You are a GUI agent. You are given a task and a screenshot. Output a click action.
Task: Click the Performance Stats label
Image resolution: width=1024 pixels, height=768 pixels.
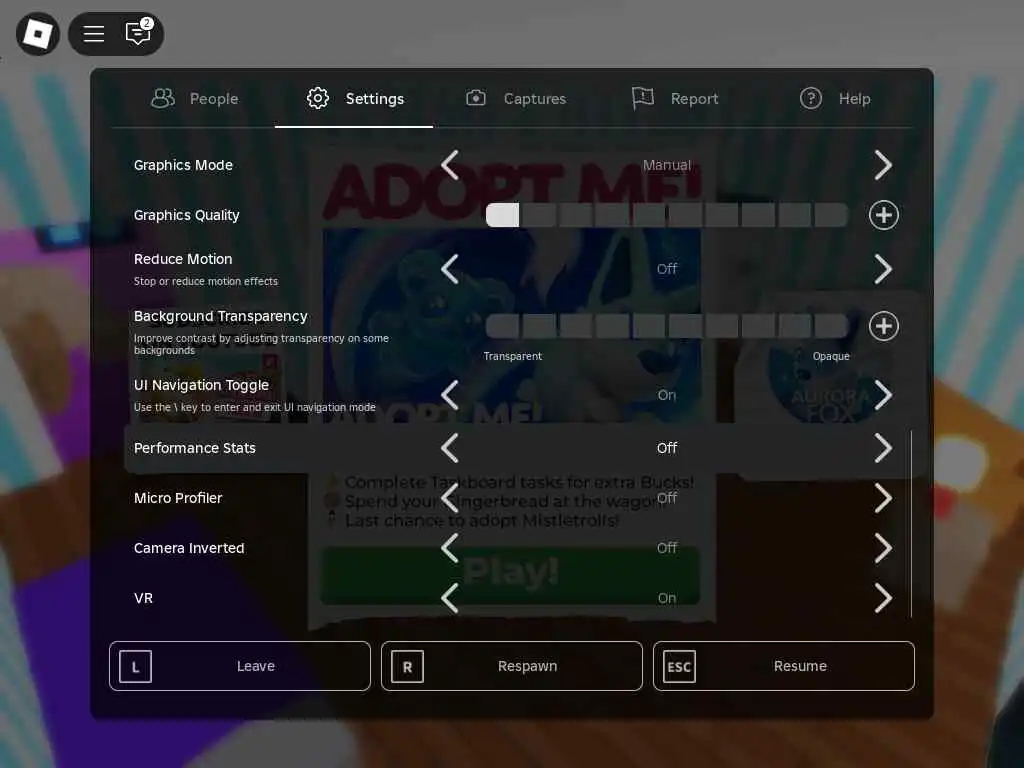click(195, 448)
